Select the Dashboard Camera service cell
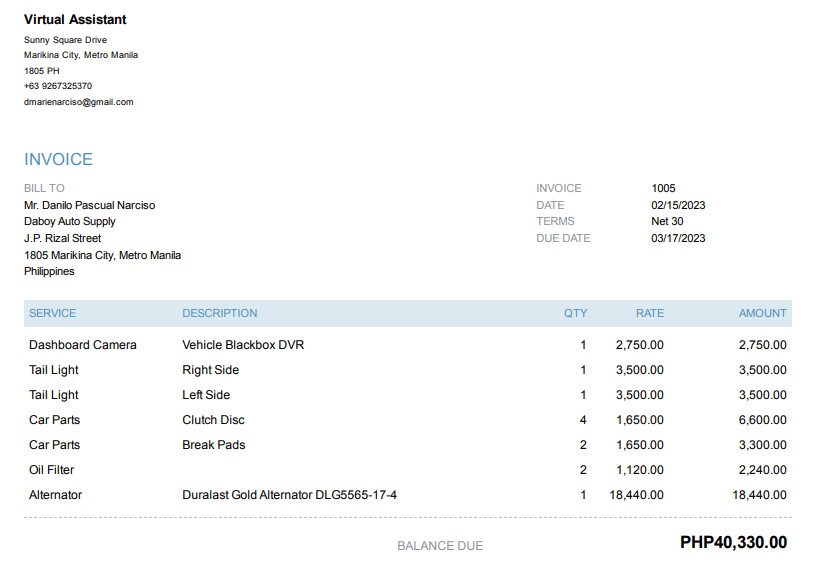The image size is (815, 570). tap(83, 345)
